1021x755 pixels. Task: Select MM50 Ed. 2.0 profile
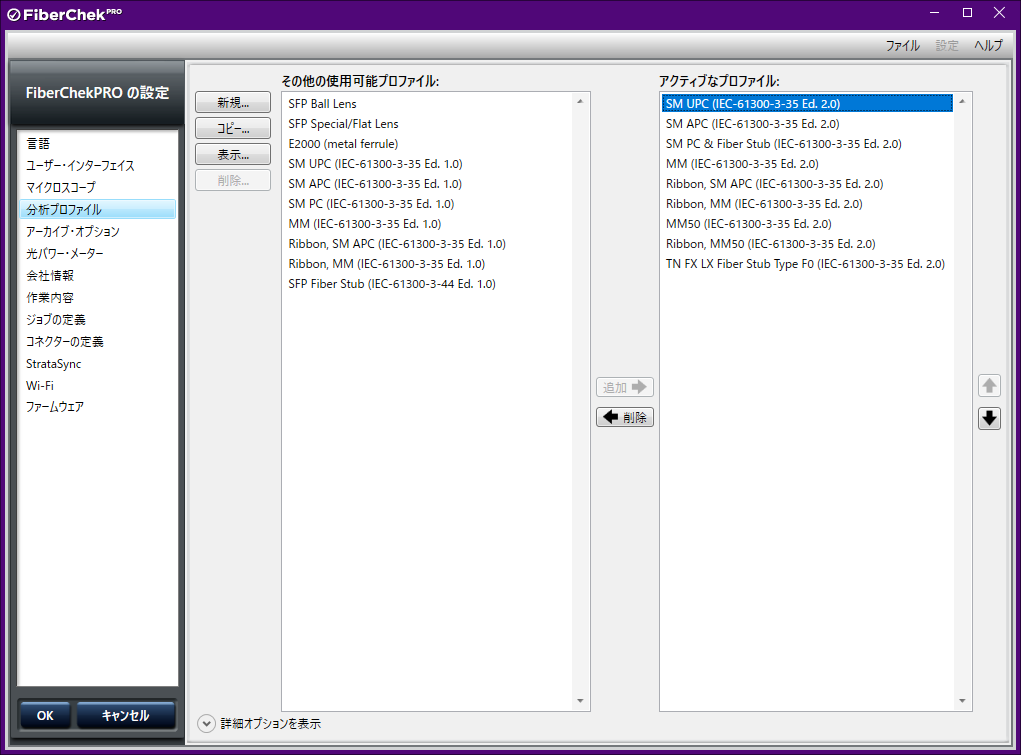[x=807, y=224]
